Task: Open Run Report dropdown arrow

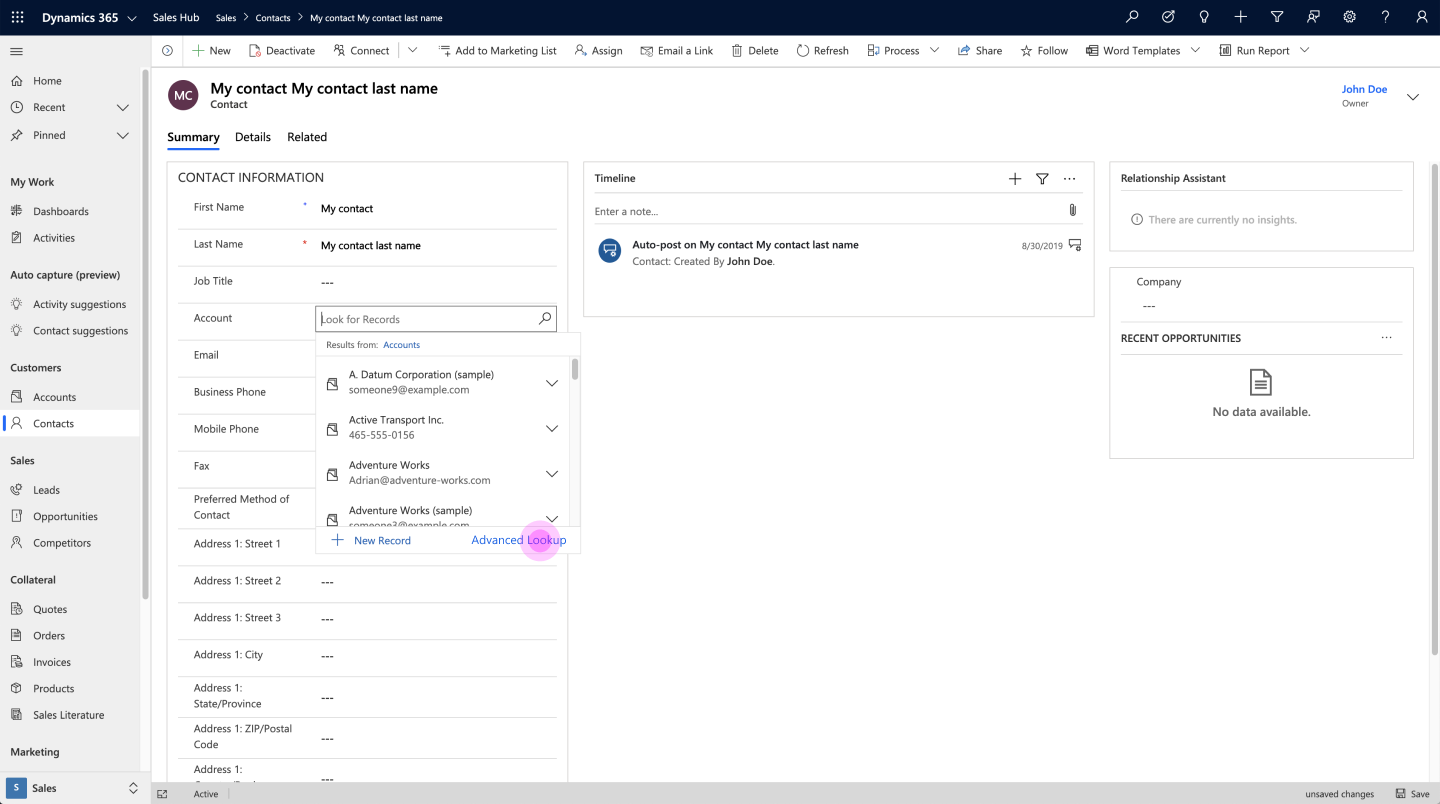Action: point(1304,50)
